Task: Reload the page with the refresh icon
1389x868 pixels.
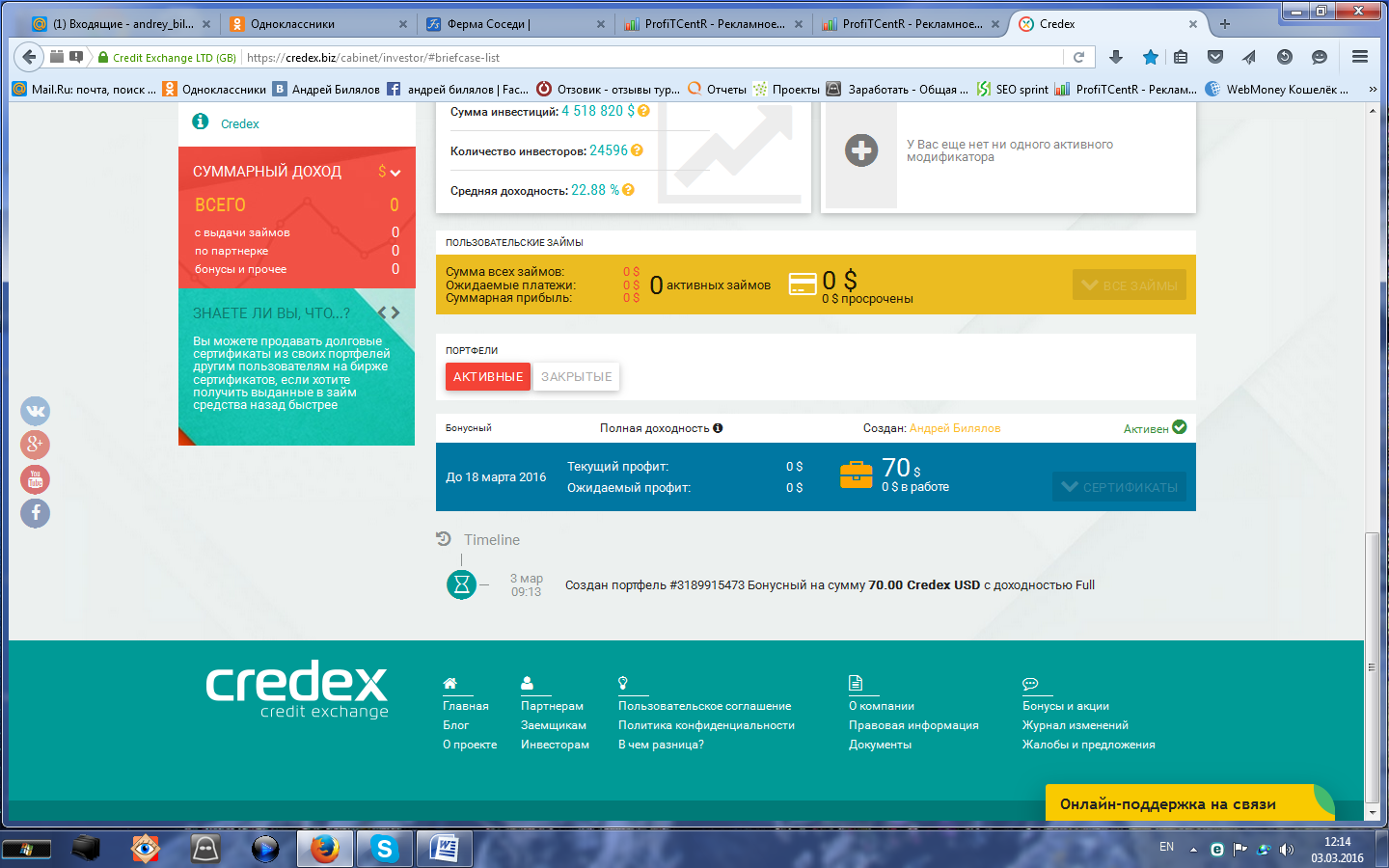Action: click(x=1079, y=57)
